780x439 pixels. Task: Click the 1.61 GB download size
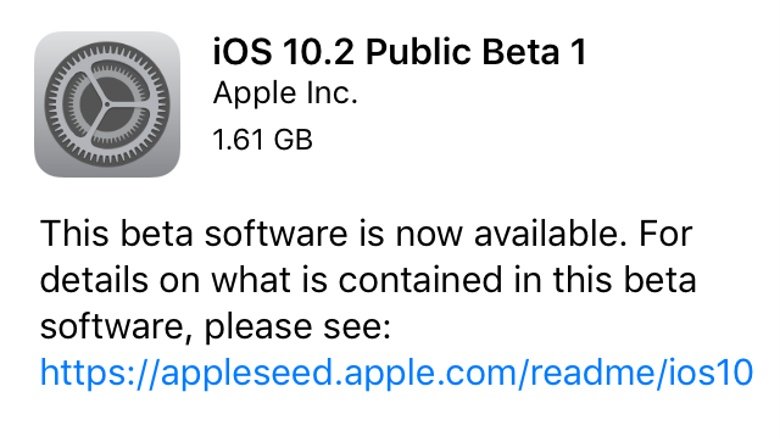tap(263, 138)
